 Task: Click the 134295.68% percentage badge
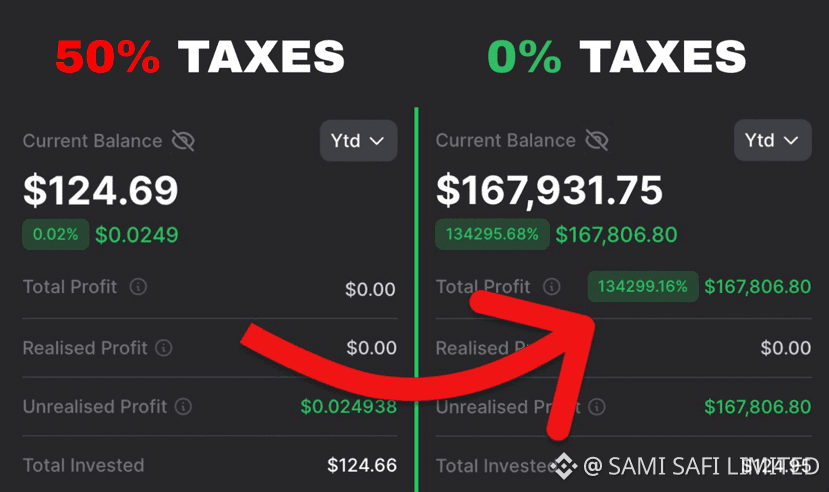[x=492, y=235]
